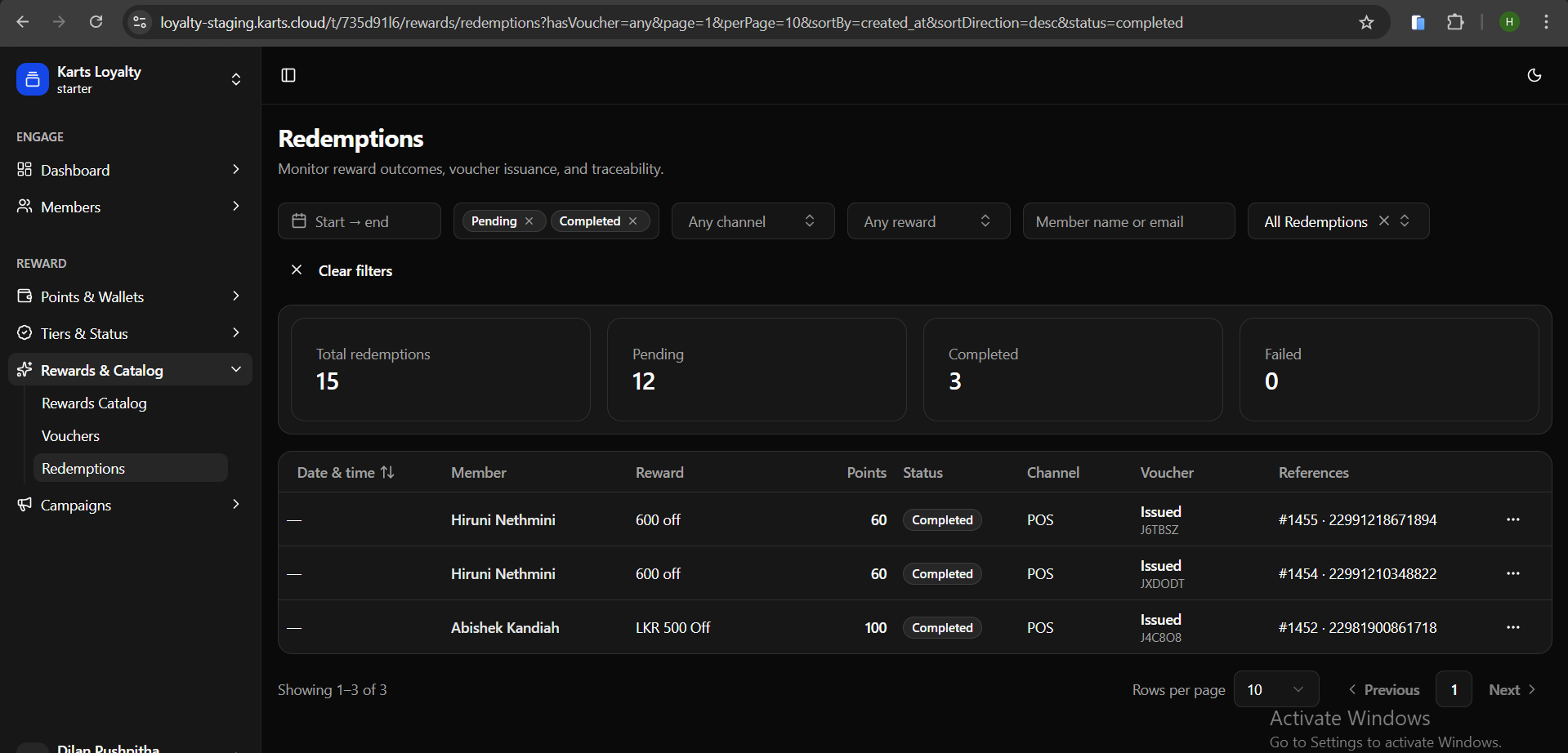Open browser extensions puzzle icon
Viewport: 1568px width, 753px height.
[1455, 22]
